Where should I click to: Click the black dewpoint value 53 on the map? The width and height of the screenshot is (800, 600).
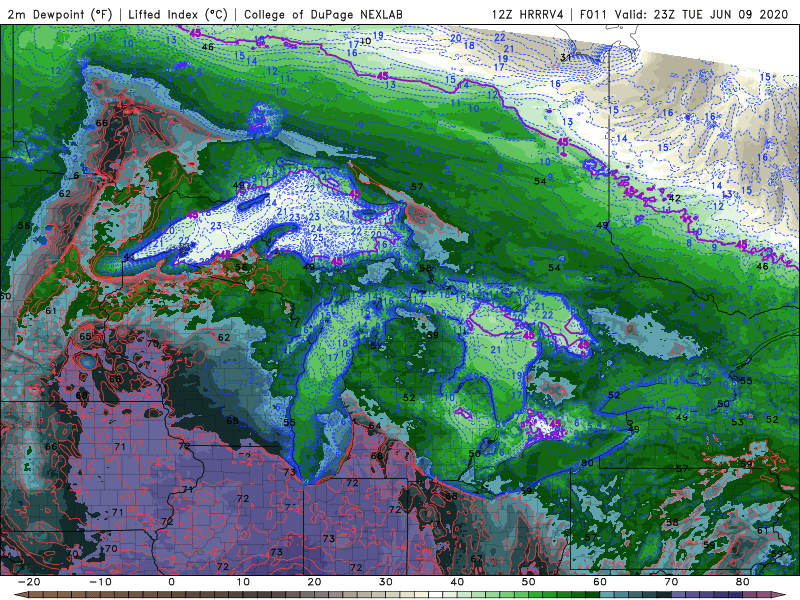click(737, 422)
